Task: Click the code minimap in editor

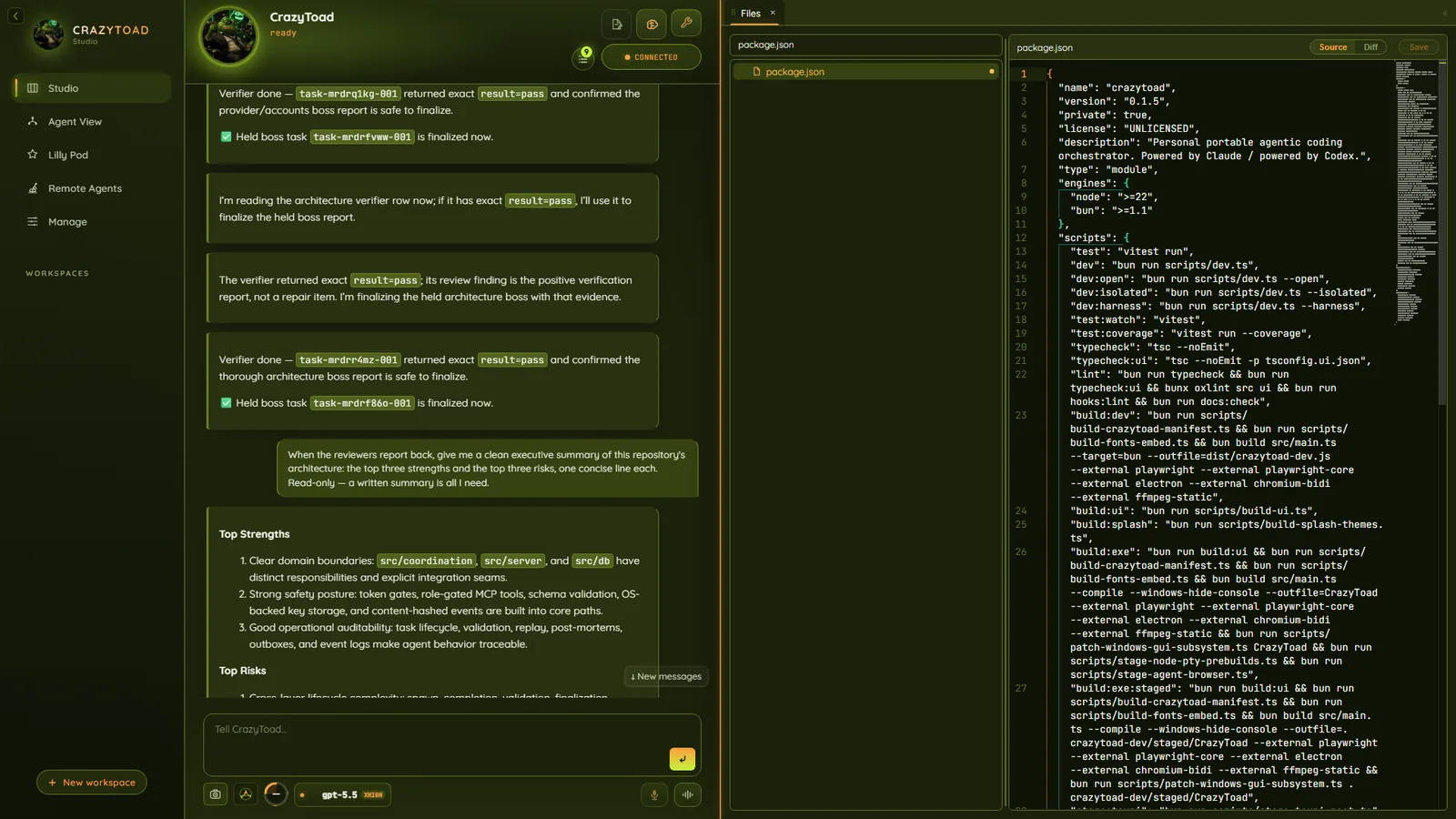Action: pyautogui.click(x=1416, y=191)
